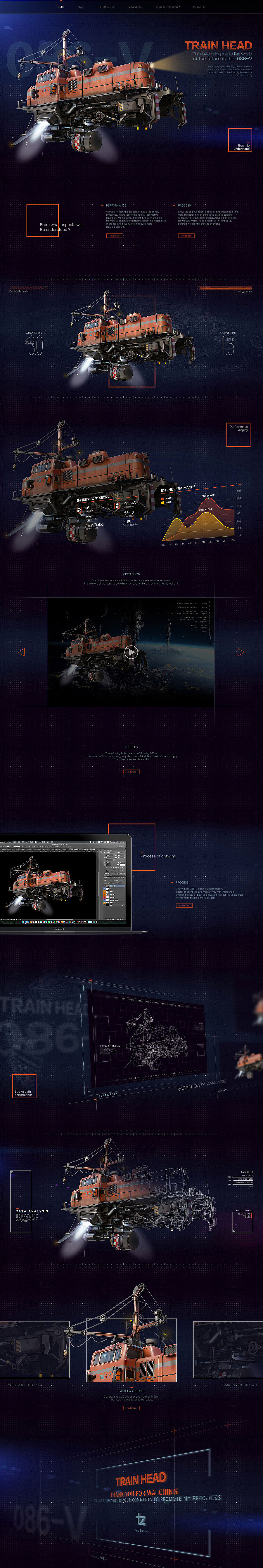The image size is (263, 1568).
Task: Open the center train head details image
Action: 131,1350
